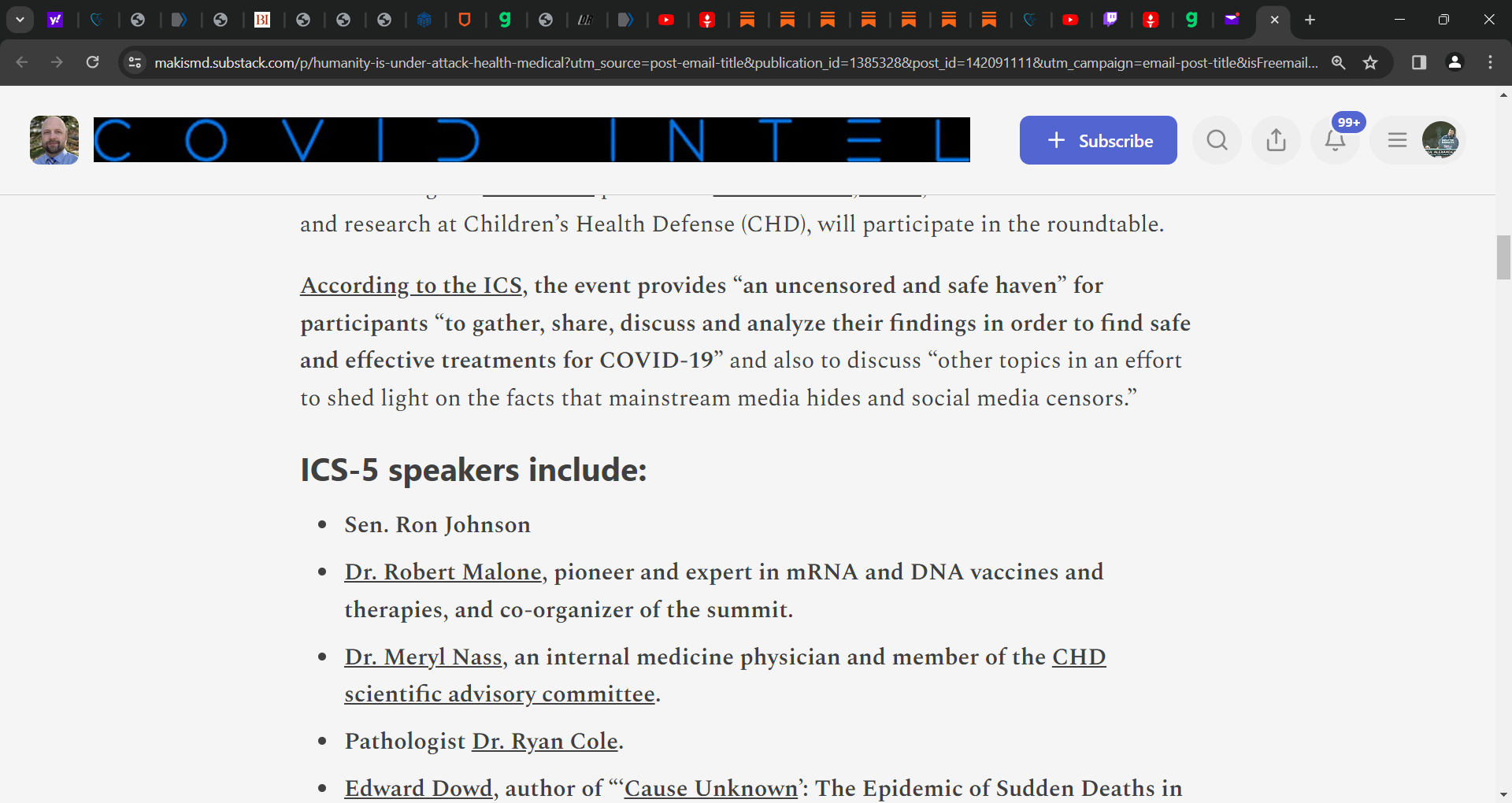
Task: Reload the current page
Action: pyautogui.click(x=92, y=62)
